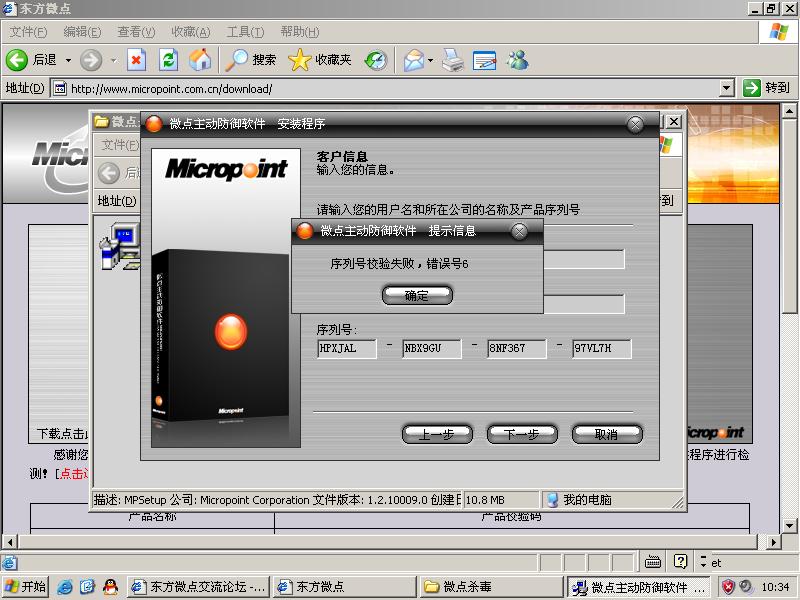
Task: Open the Favorites (收藏夹) star button
Action: (x=320, y=60)
